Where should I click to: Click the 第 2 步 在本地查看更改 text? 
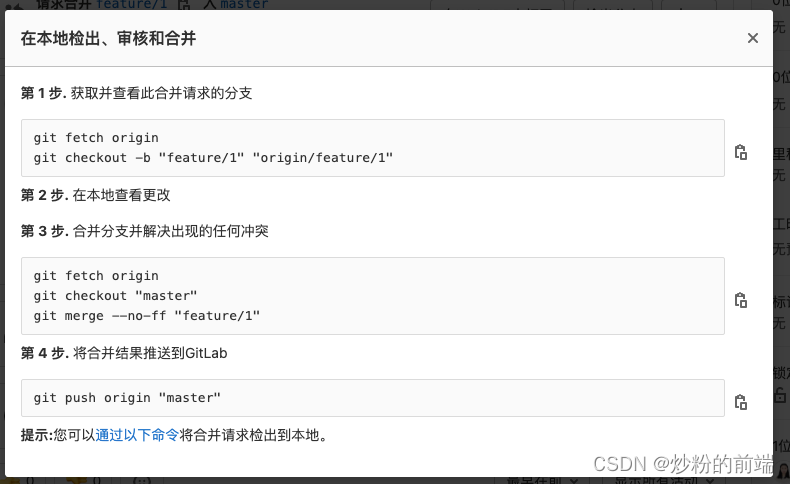(x=96, y=195)
